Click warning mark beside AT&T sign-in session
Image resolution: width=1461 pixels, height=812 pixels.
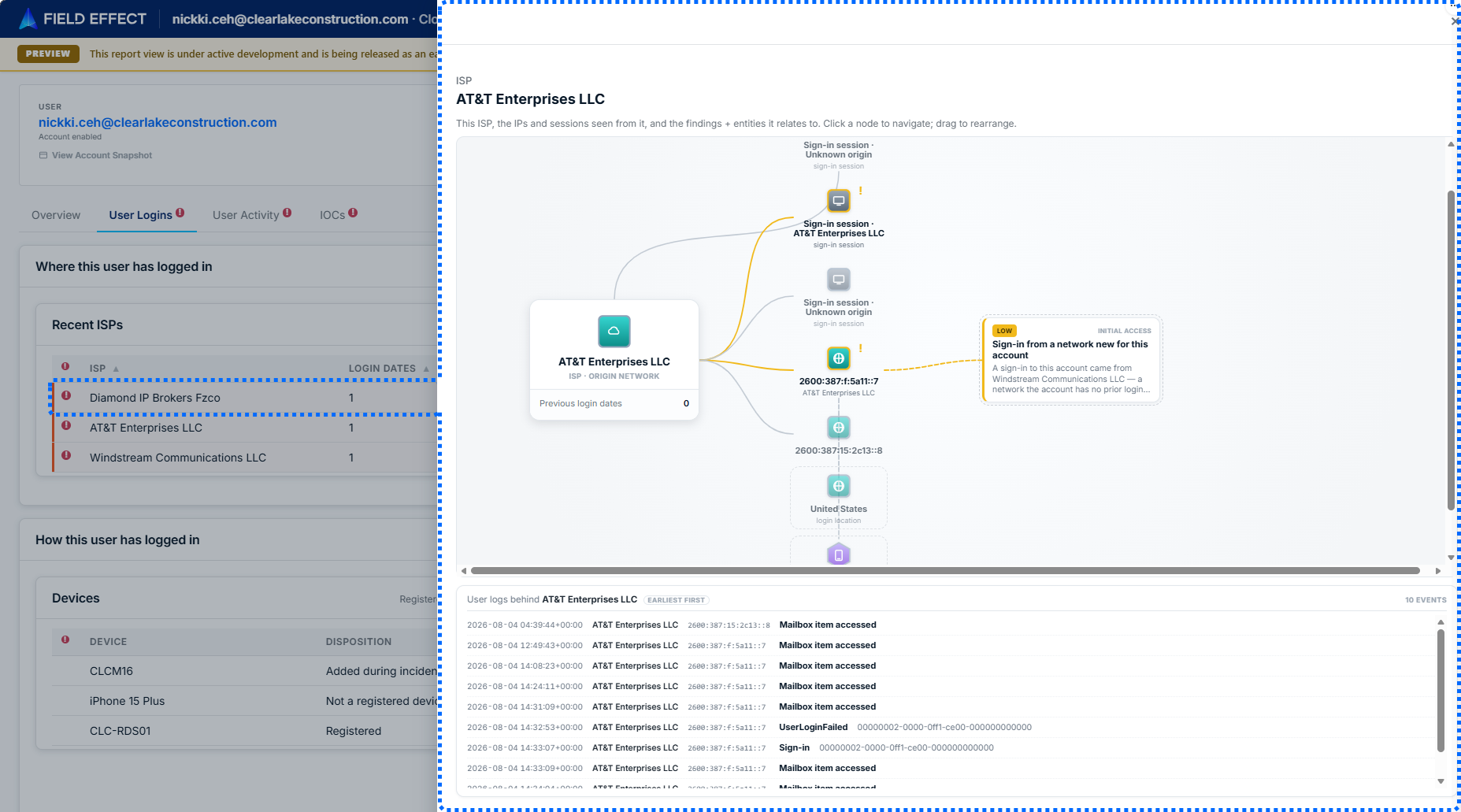(x=860, y=191)
